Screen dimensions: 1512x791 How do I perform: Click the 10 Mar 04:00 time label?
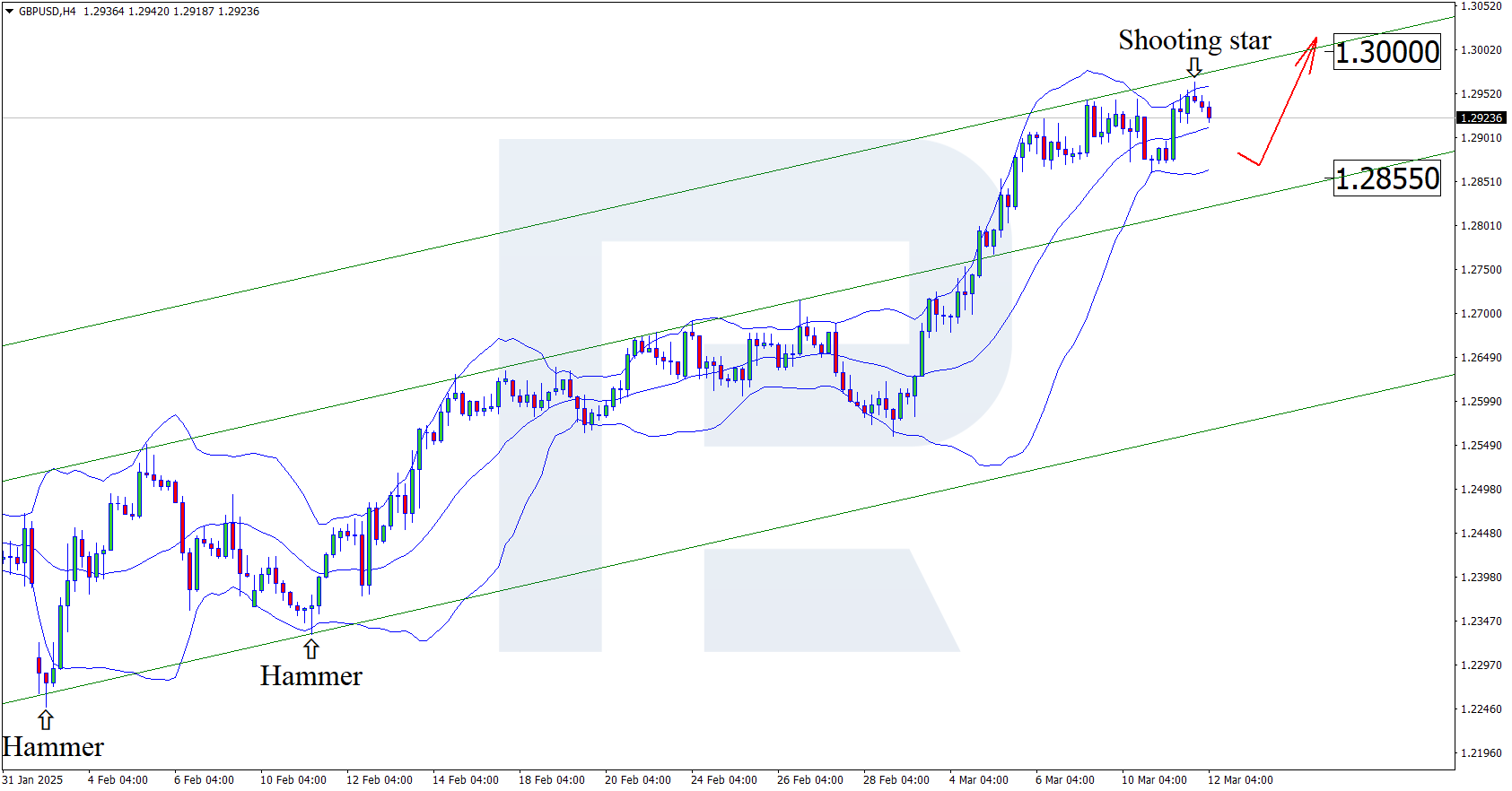tap(1155, 780)
